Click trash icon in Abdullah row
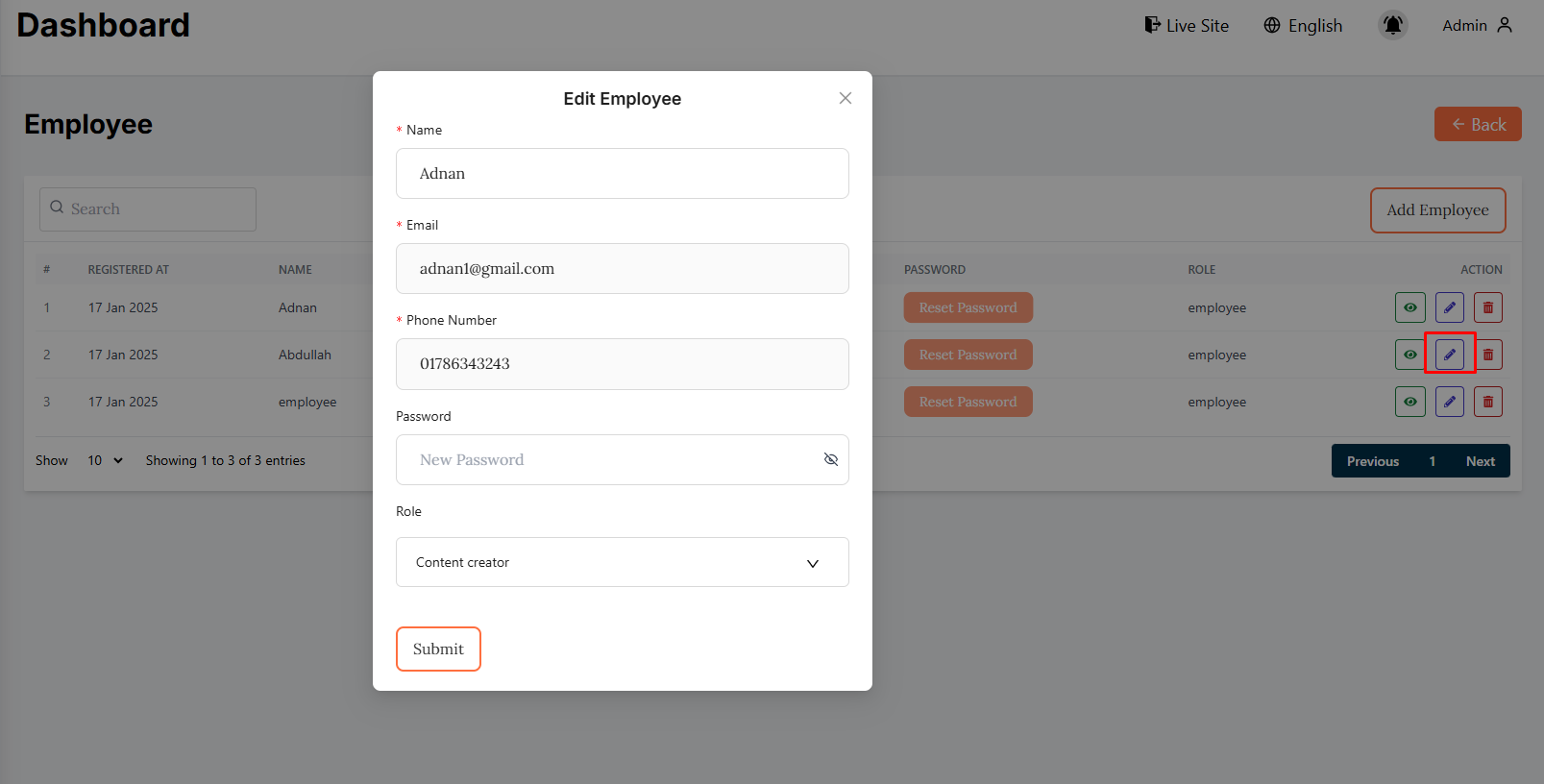The height and width of the screenshot is (784, 1544). [x=1488, y=355]
